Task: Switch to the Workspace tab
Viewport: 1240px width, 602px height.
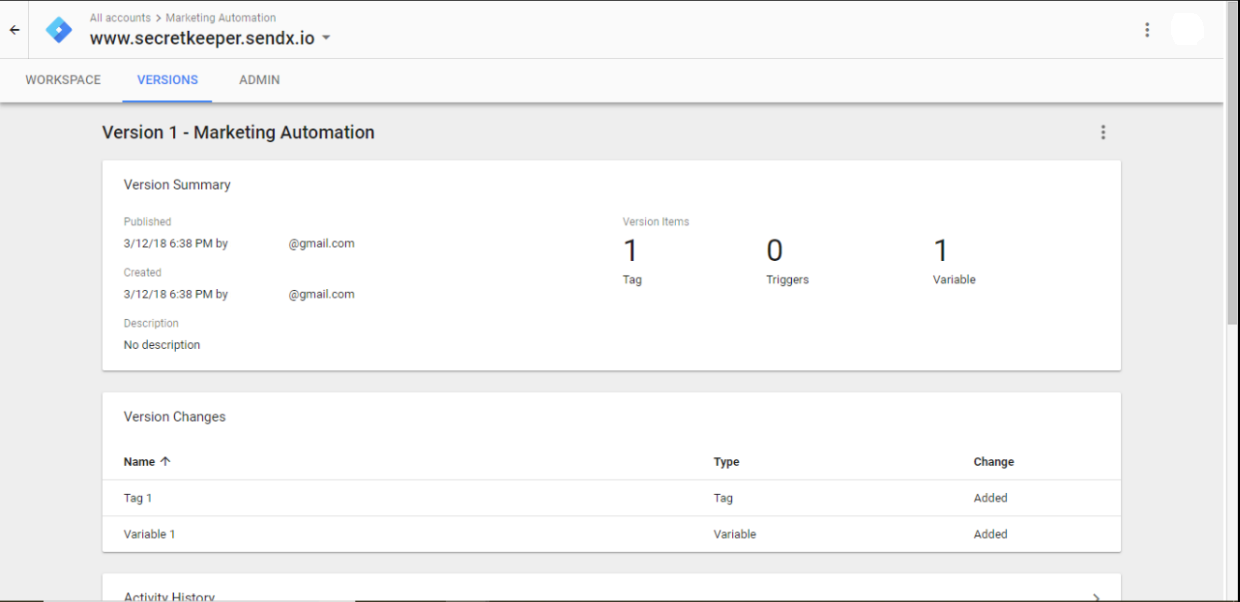Action: (63, 80)
